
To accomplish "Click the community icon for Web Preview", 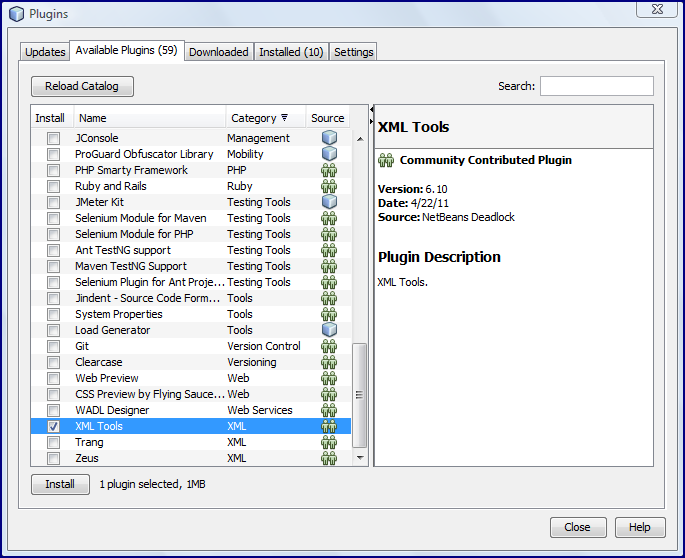I will (x=329, y=378).
